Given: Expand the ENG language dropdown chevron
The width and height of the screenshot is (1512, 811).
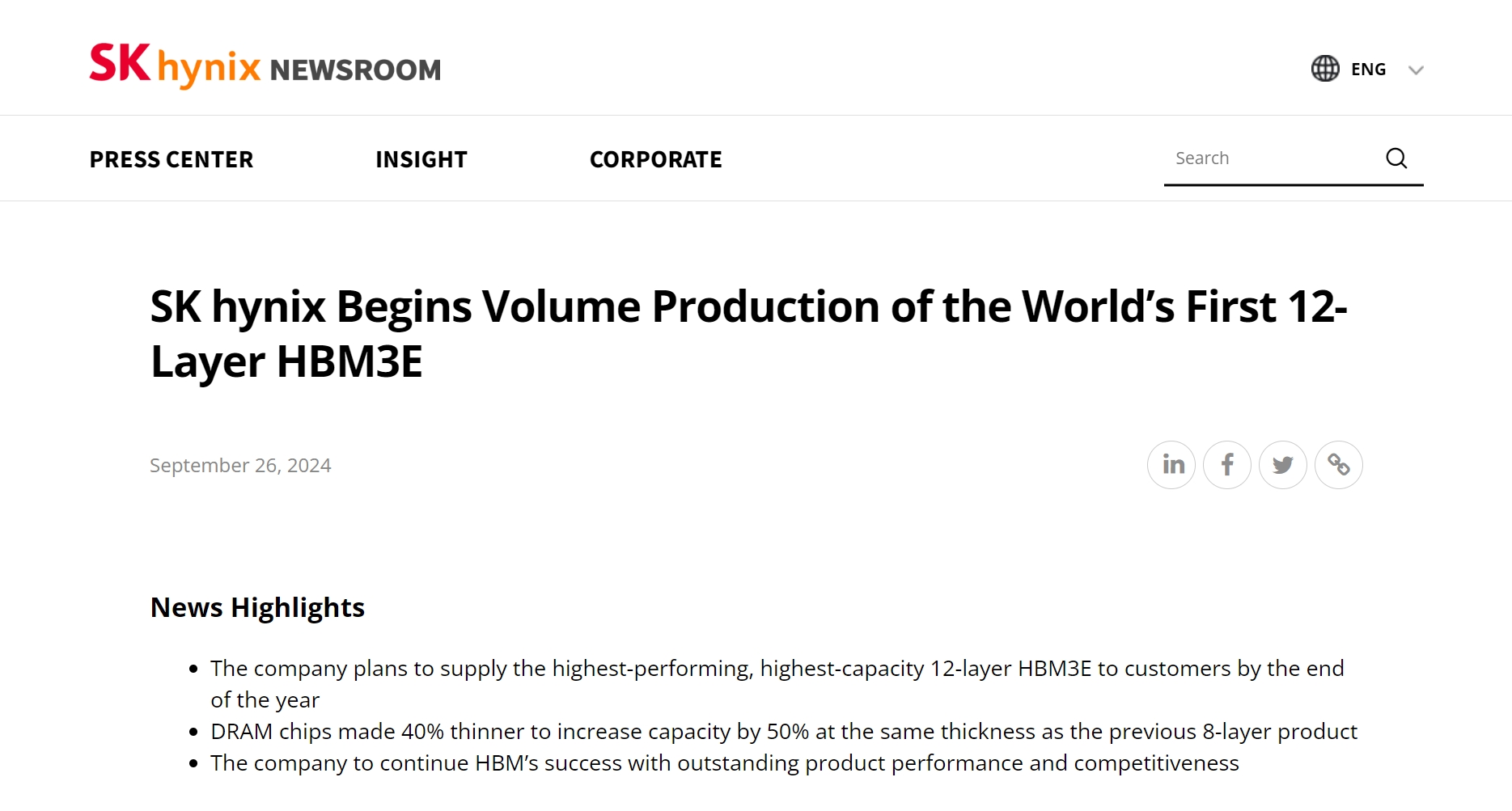Looking at the screenshot, I should tap(1415, 70).
